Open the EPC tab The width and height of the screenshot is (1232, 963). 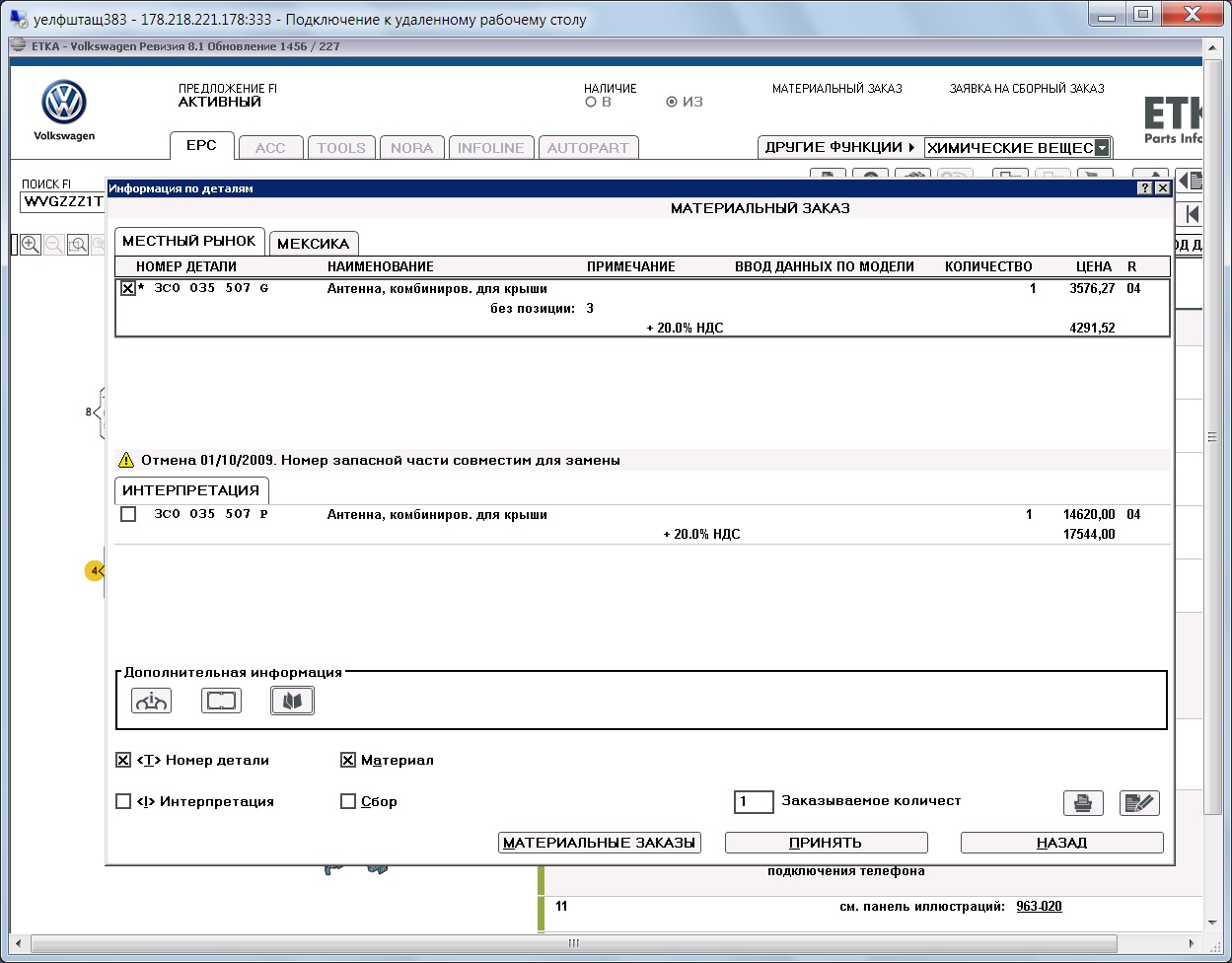coord(201,146)
